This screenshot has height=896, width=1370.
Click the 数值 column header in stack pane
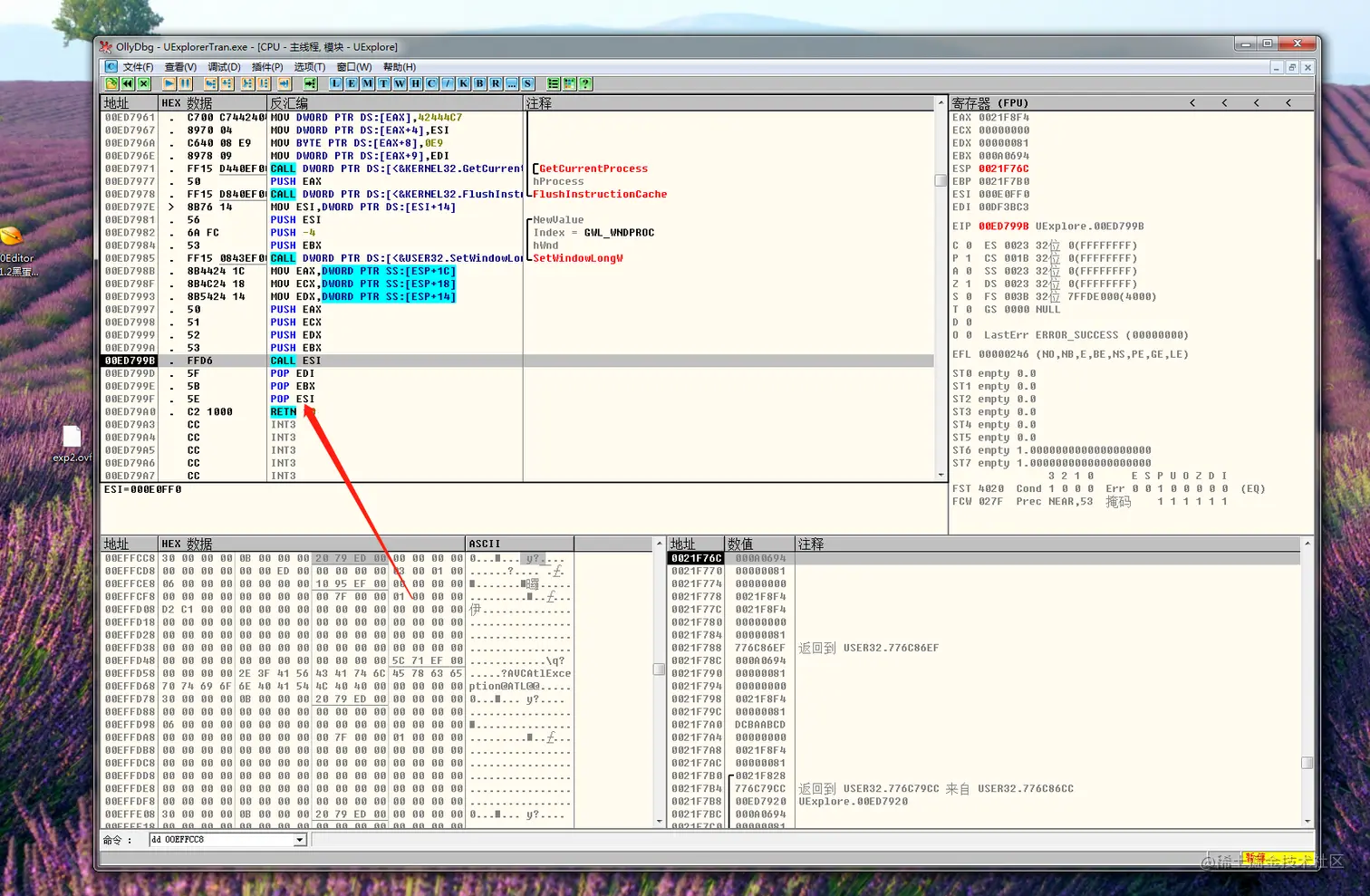[x=759, y=544]
